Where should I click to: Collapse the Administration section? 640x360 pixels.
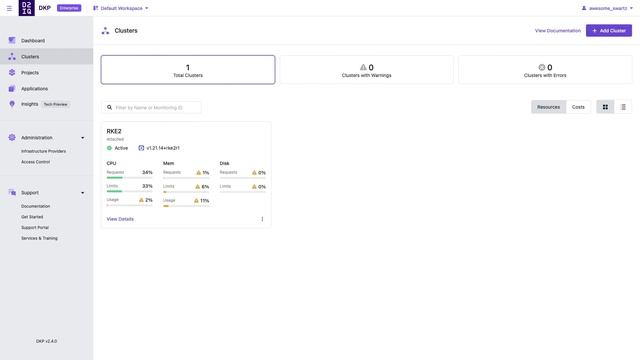point(82,138)
